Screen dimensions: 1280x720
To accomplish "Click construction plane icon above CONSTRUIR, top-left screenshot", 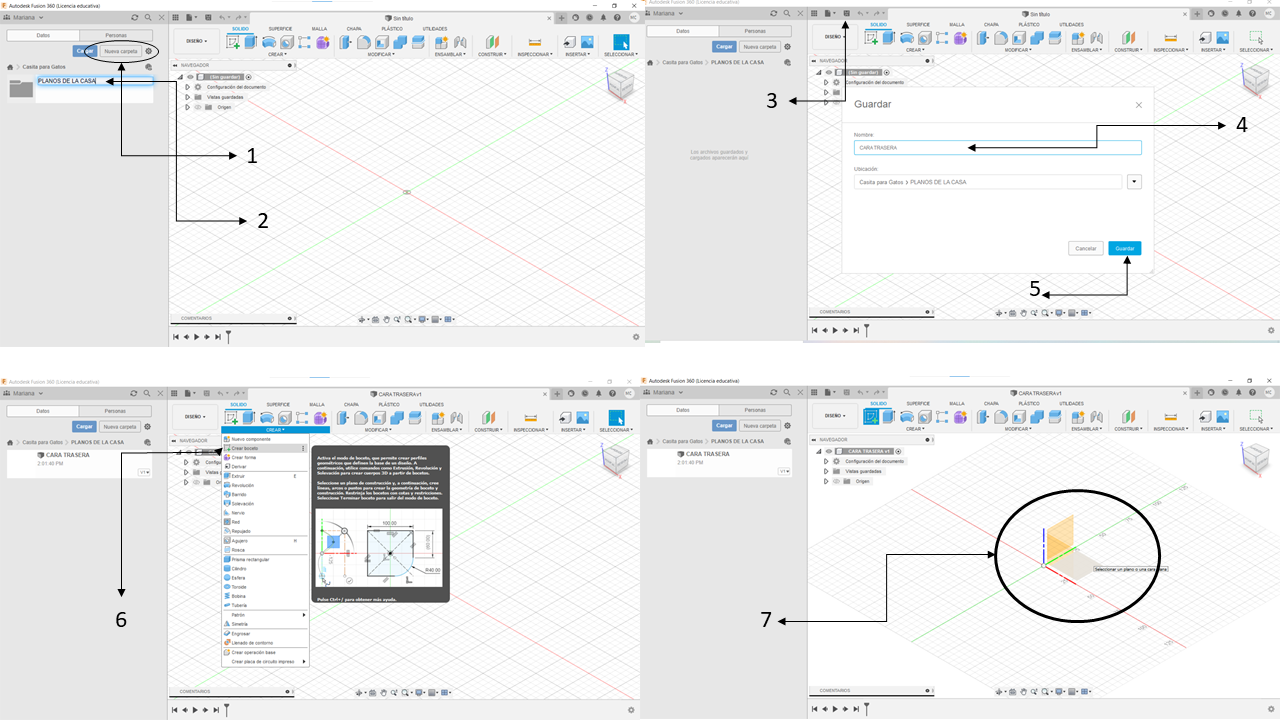I will click(491, 42).
